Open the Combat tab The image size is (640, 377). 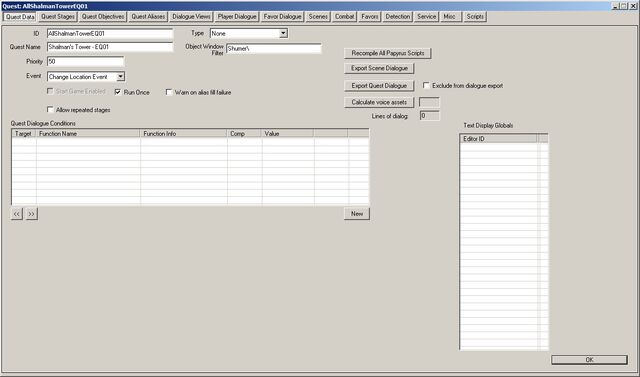tap(344, 17)
